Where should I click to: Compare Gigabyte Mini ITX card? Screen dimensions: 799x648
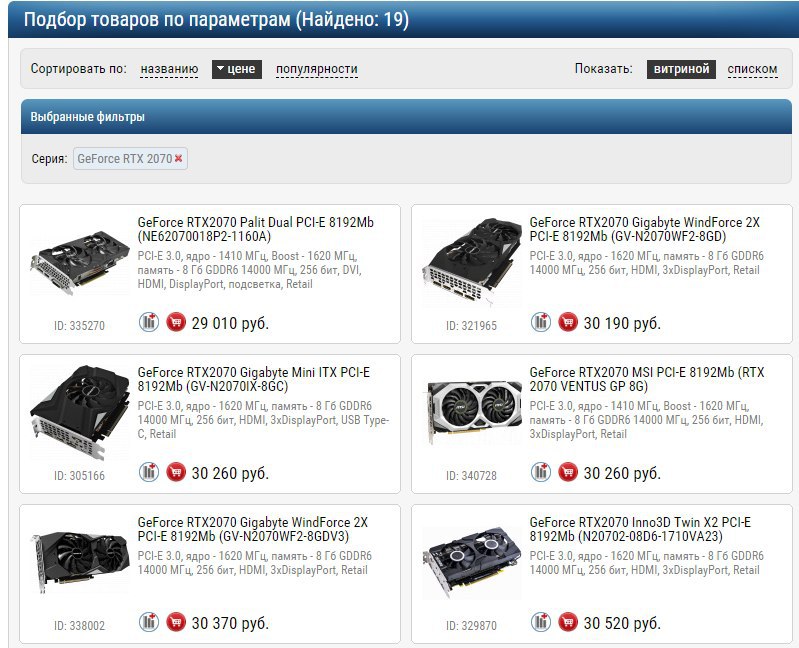click(149, 472)
